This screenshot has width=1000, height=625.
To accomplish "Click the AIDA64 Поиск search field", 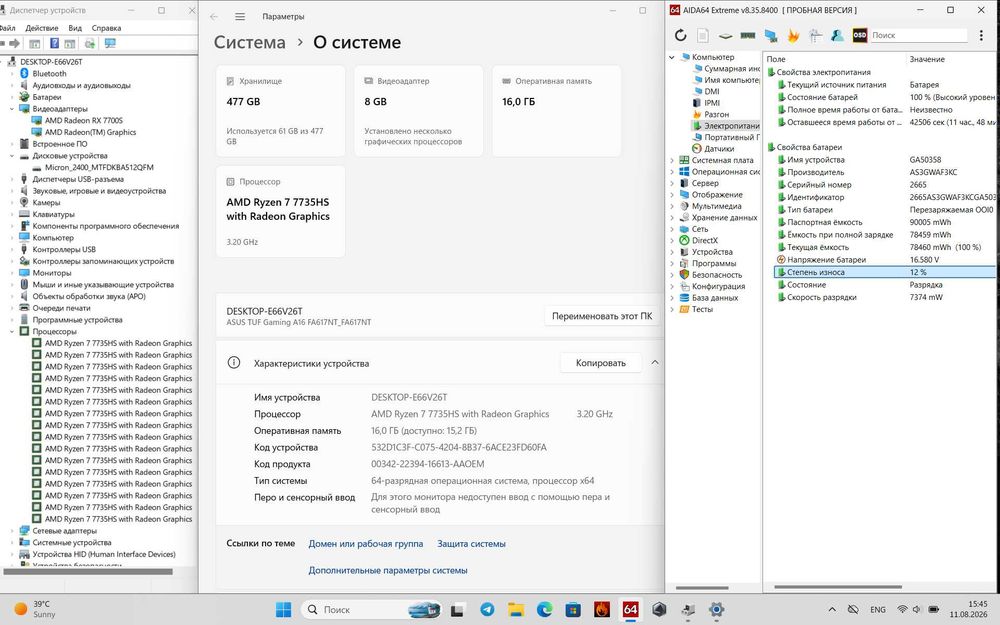I will click(918, 36).
